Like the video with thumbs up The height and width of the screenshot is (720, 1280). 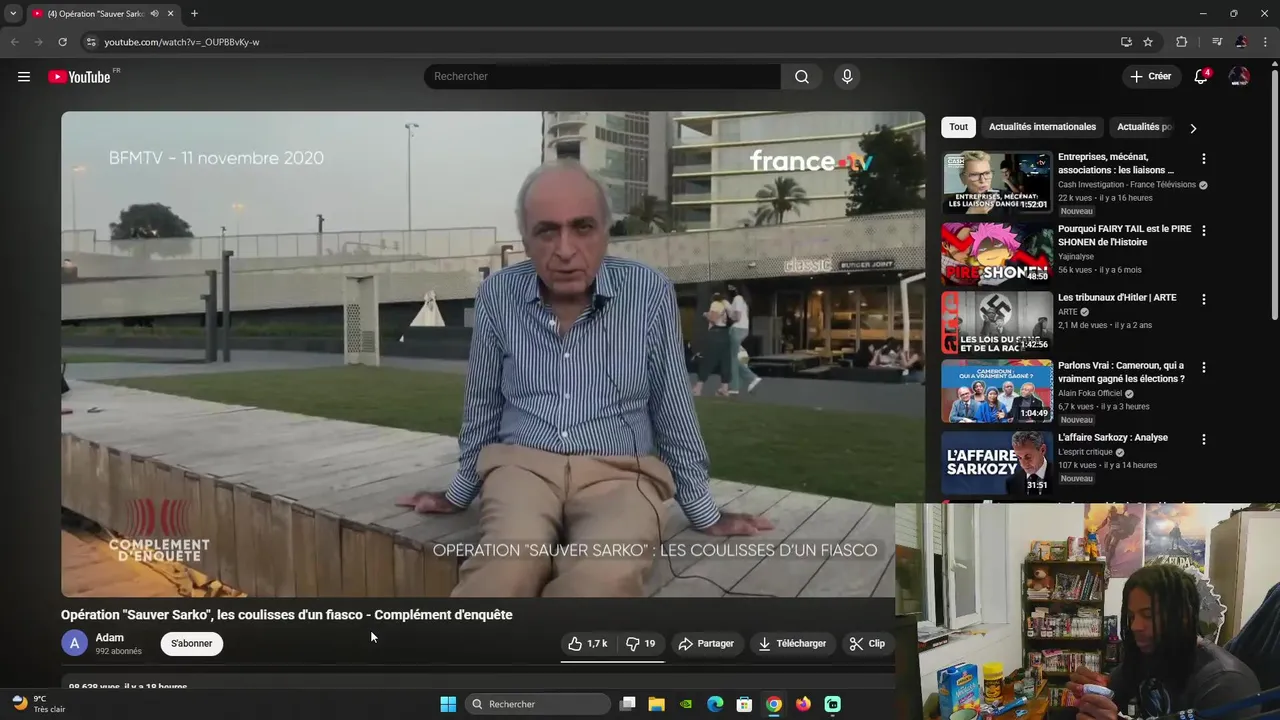click(588, 644)
